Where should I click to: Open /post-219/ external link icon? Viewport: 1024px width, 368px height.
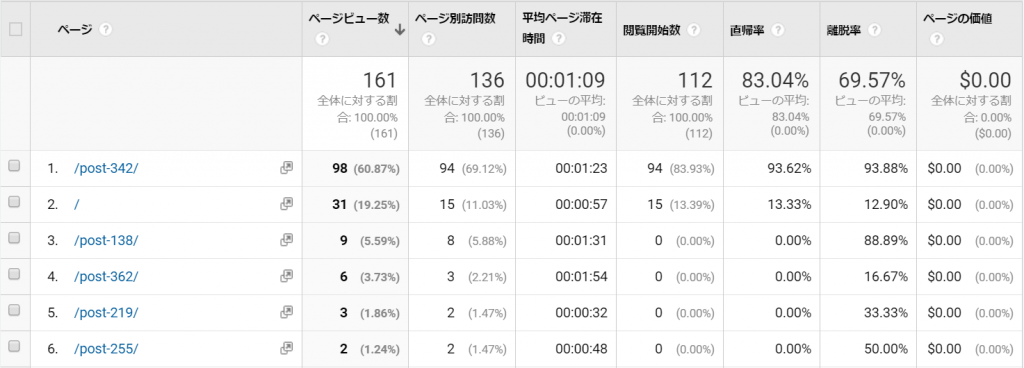click(286, 312)
